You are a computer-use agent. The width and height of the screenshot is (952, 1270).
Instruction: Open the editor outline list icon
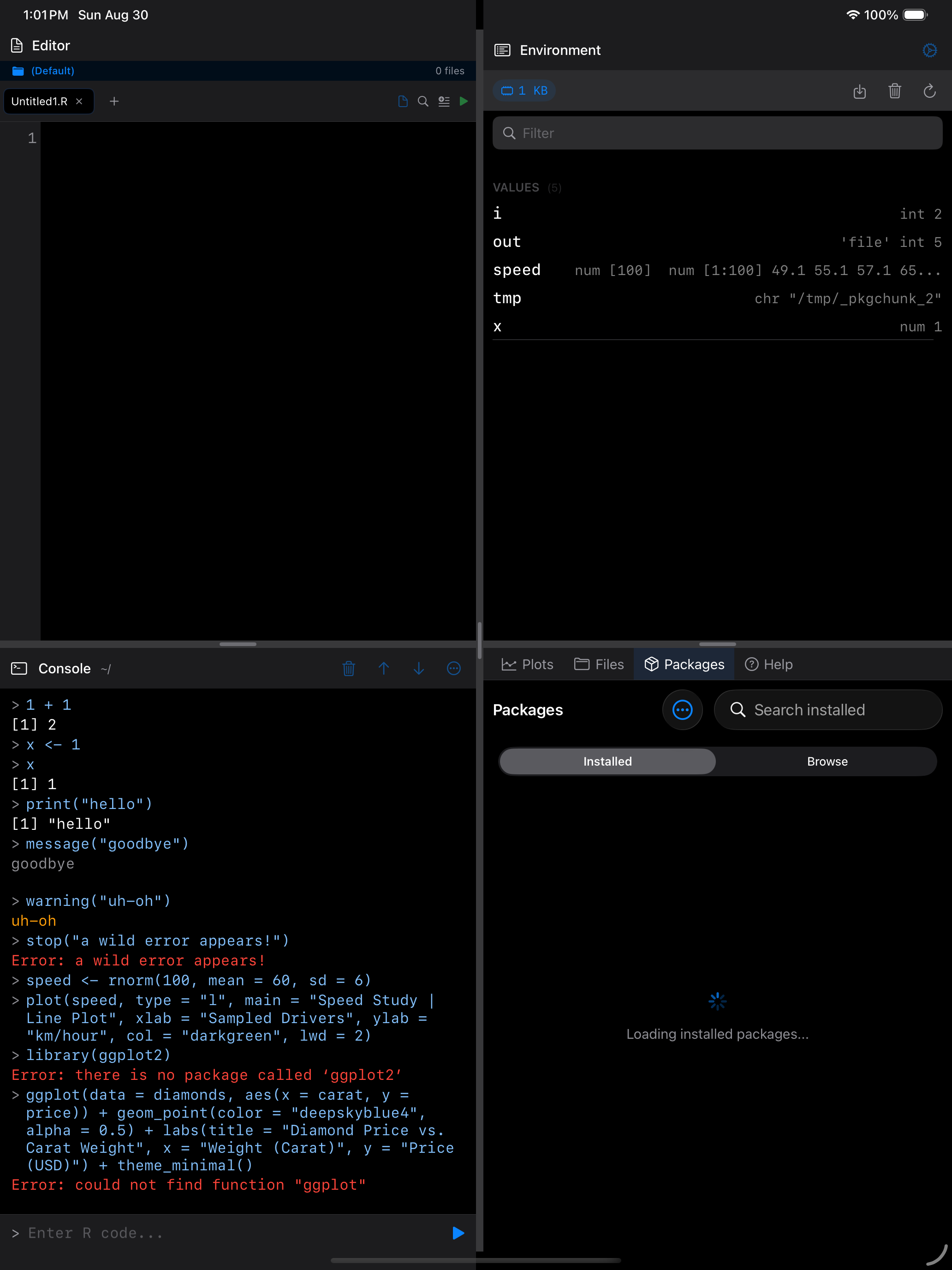[444, 102]
